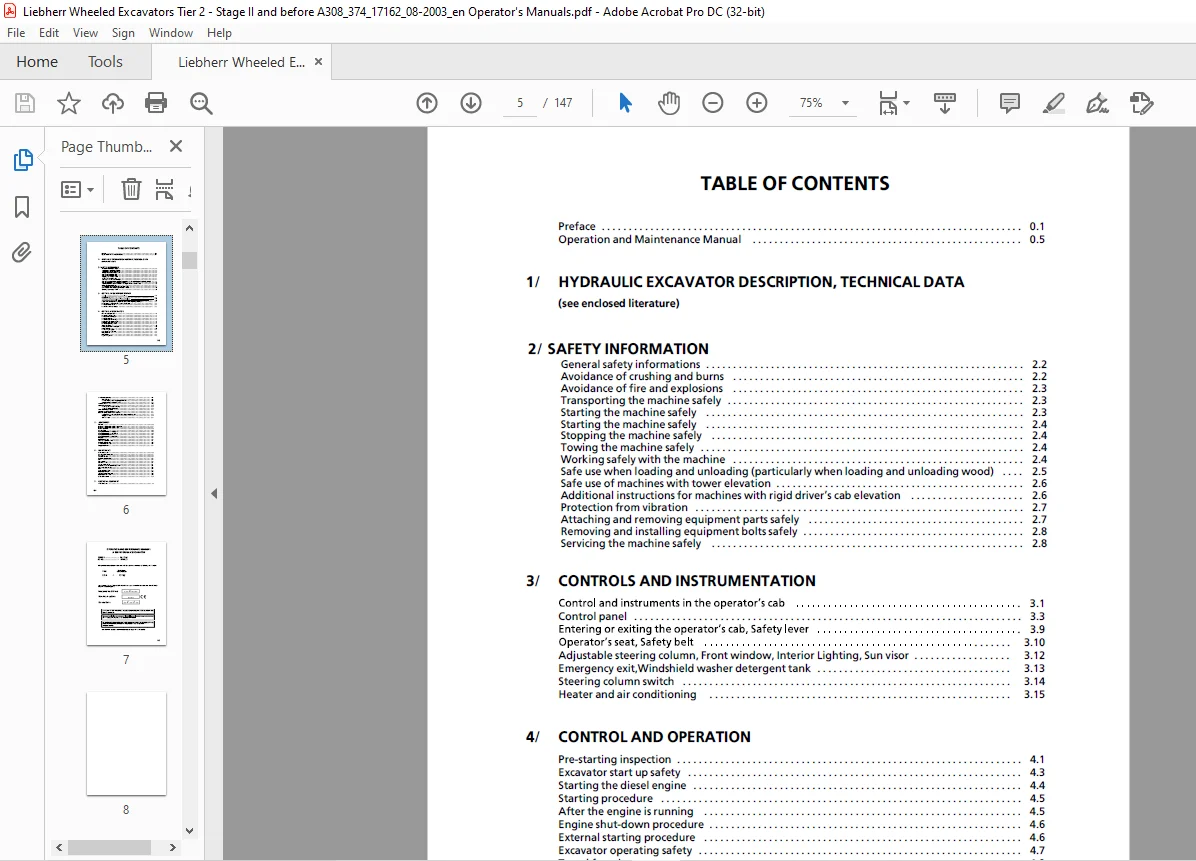Choose the Selection arrow tool
Viewport: 1196px width, 861px height.
tap(625, 103)
